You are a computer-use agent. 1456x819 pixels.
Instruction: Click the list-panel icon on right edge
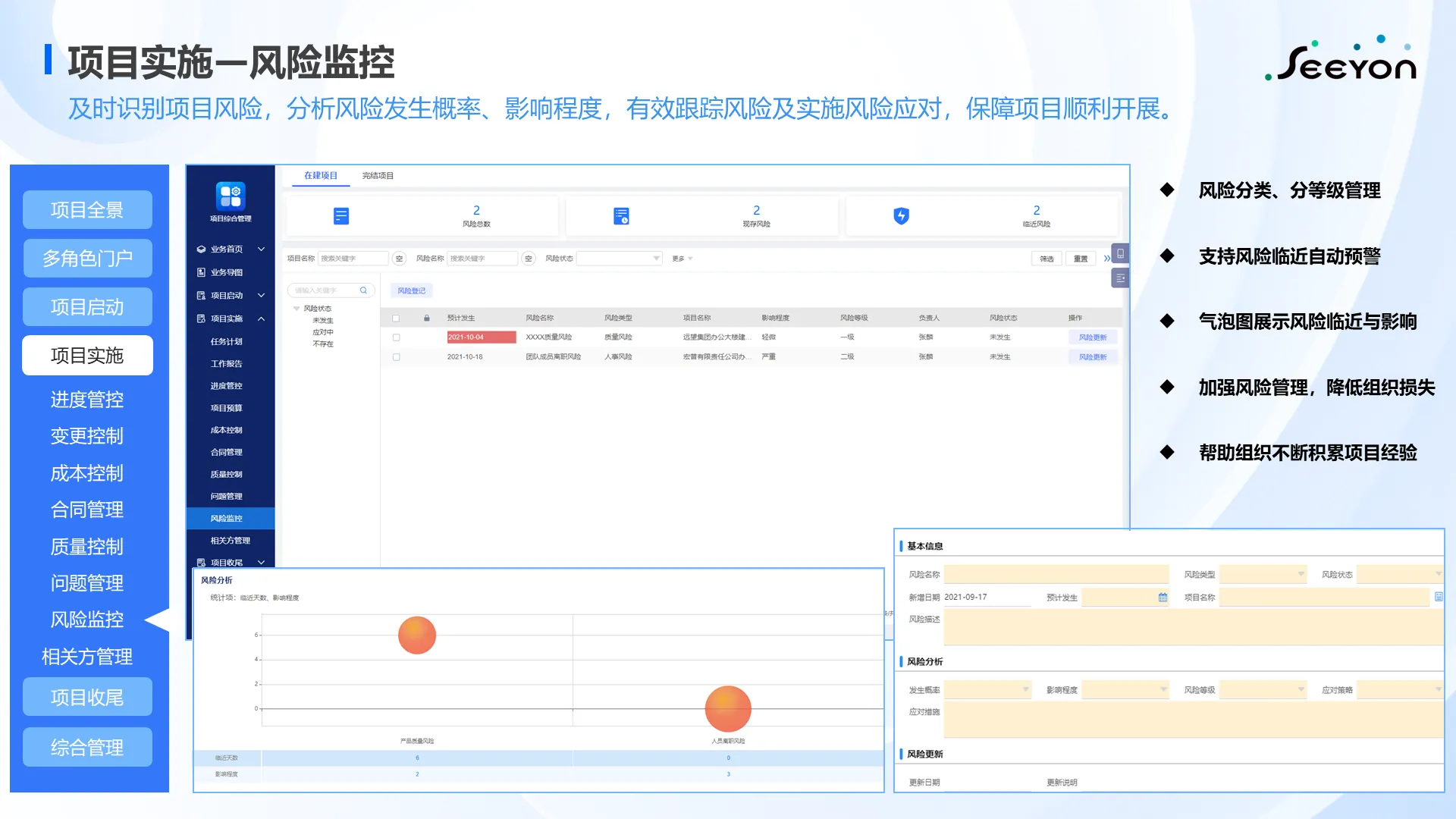[x=1120, y=278]
